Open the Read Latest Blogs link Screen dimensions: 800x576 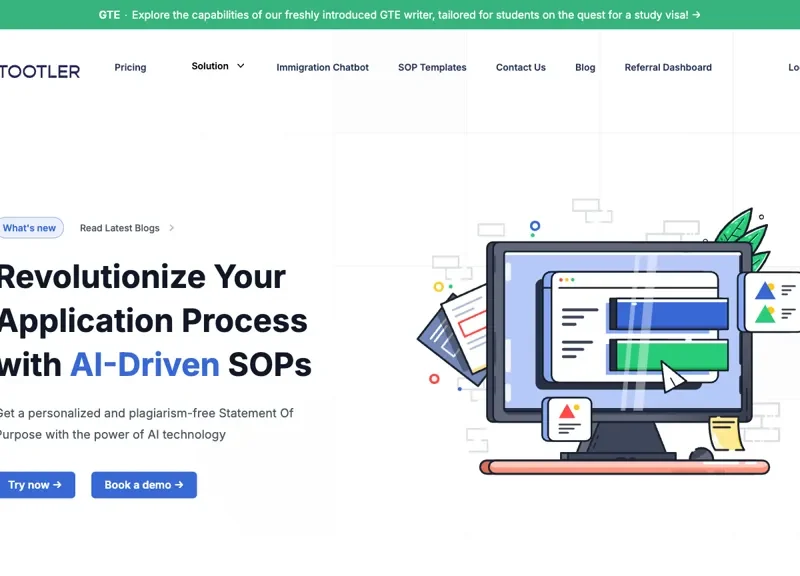click(119, 228)
